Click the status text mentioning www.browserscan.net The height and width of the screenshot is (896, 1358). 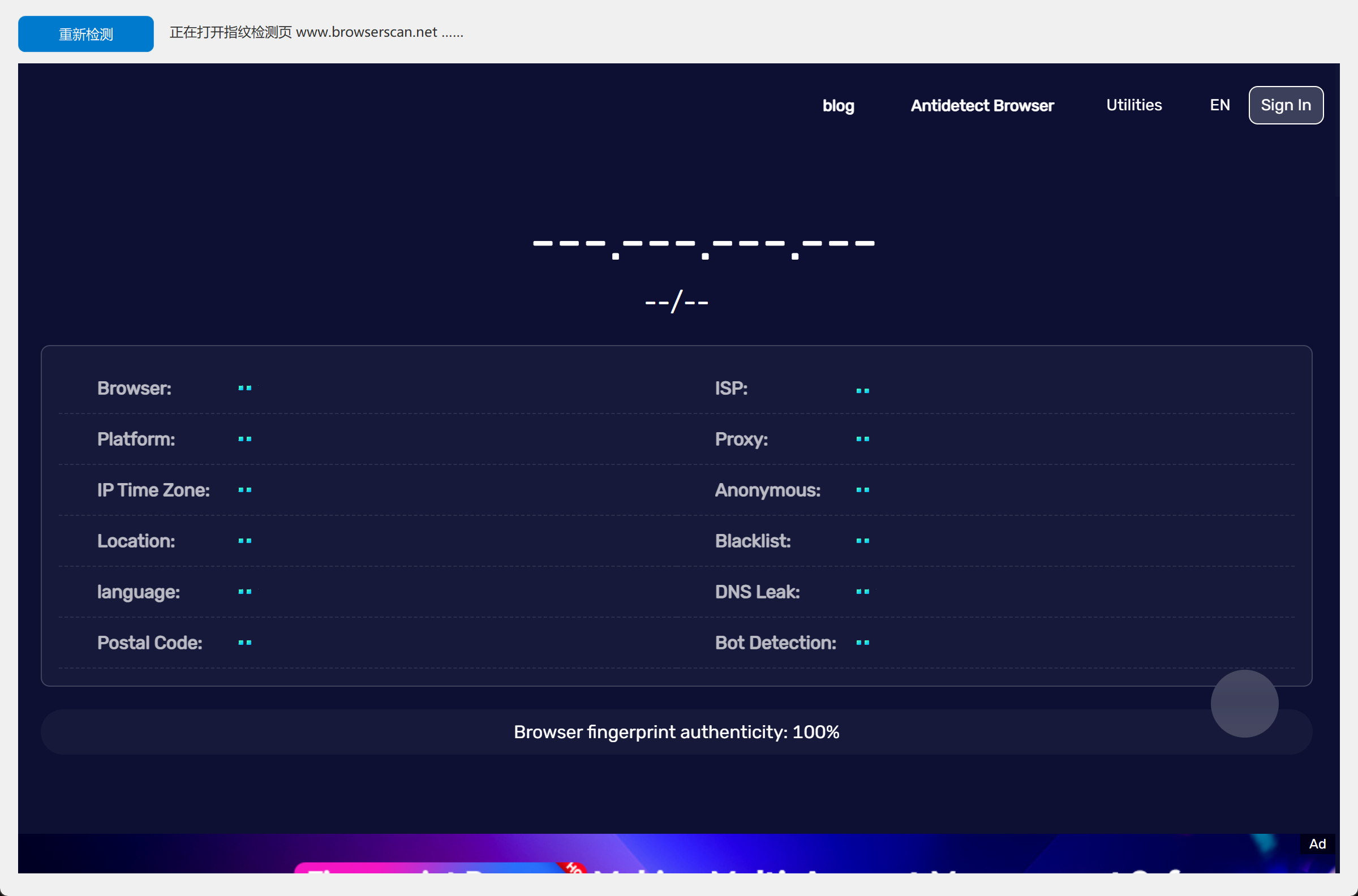(316, 33)
